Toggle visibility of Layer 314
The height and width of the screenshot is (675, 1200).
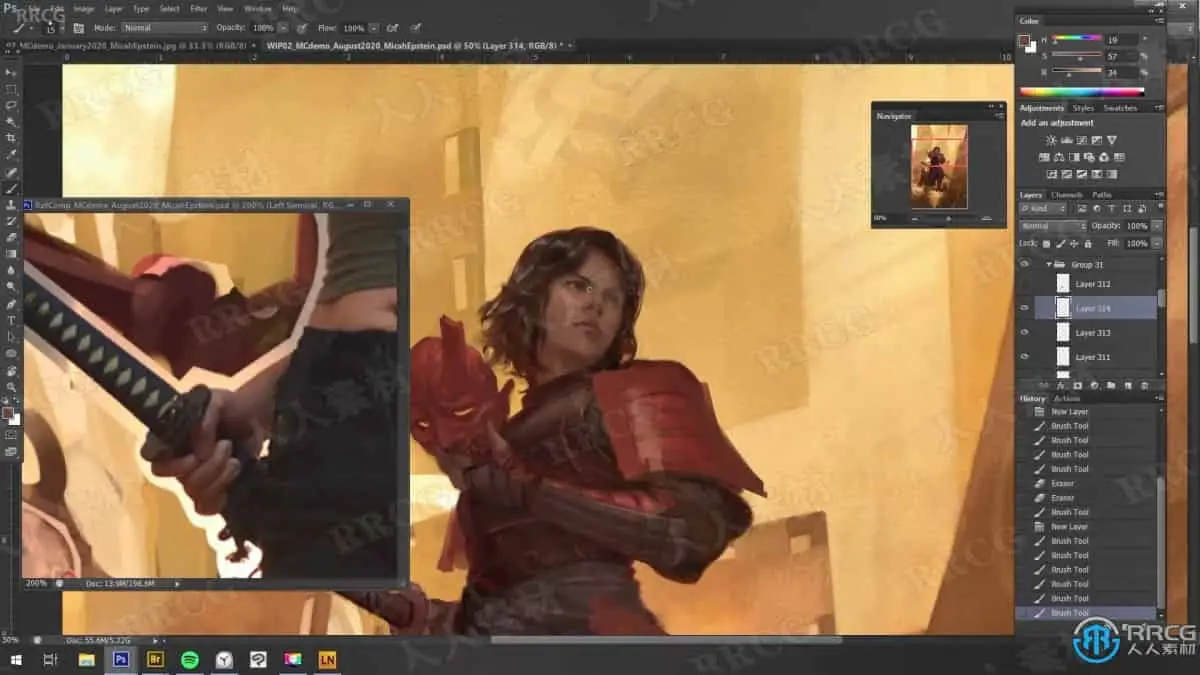(x=1024, y=308)
